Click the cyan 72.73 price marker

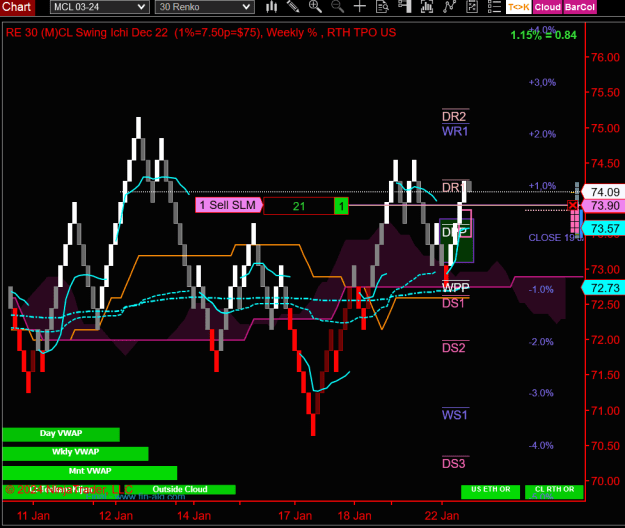pyautogui.click(x=605, y=288)
